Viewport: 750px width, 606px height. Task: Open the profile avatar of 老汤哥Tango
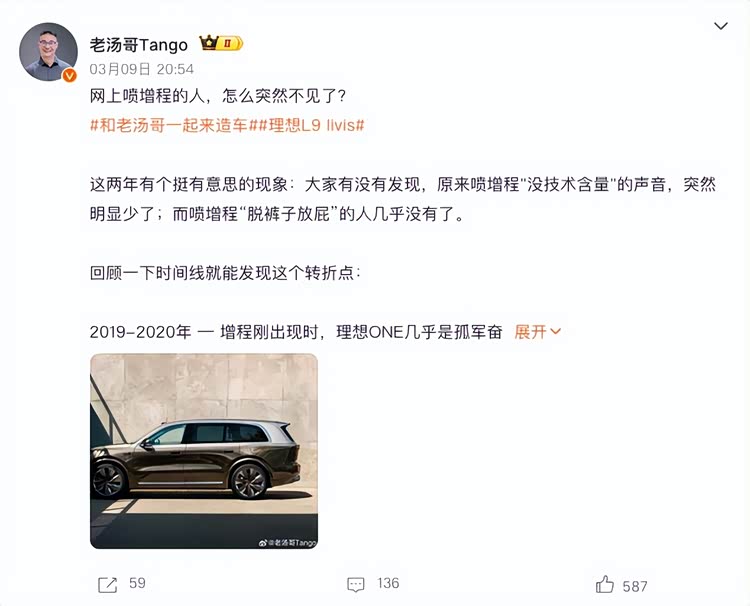click(48, 52)
